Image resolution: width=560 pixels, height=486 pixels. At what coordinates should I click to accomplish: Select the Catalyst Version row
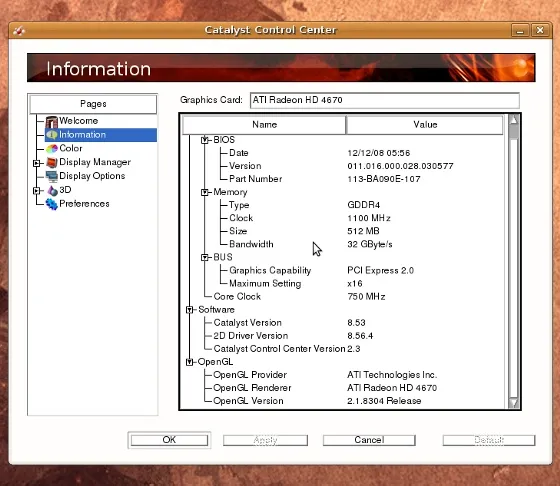pyautogui.click(x=343, y=323)
